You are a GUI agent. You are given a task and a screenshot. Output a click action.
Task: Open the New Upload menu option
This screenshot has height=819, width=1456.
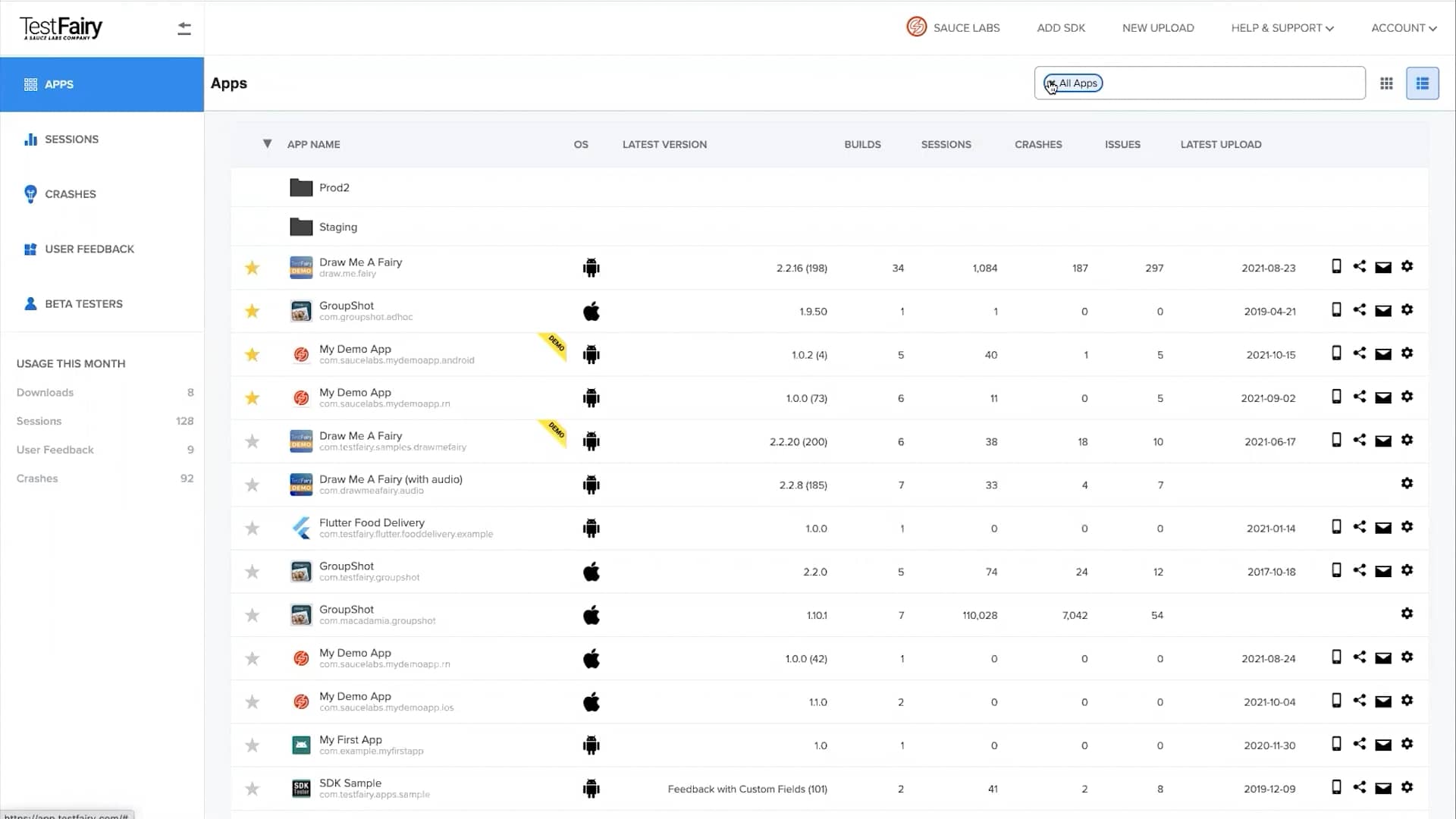(x=1158, y=27)
